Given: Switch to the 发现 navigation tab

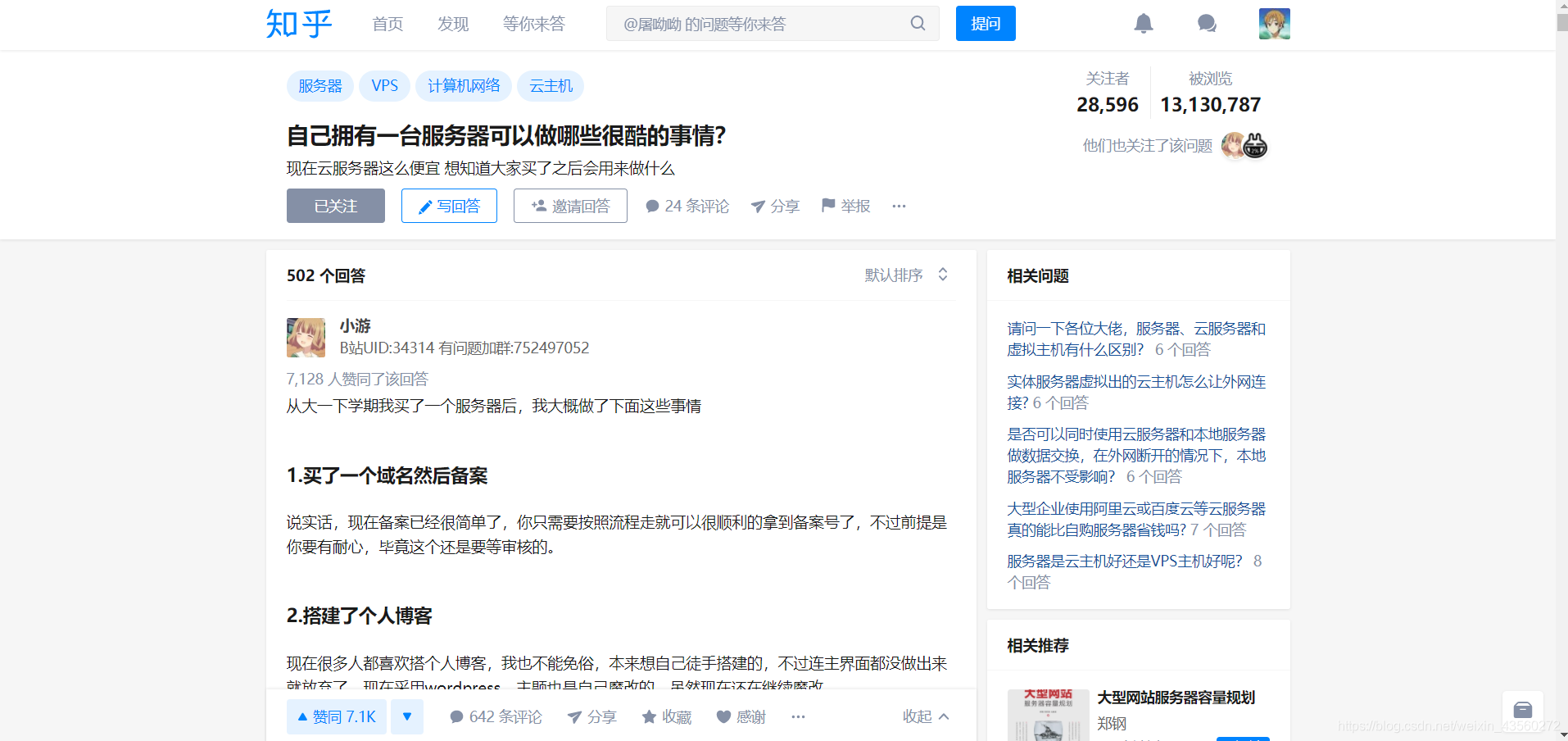Looking at the screenshot, I should 452,24.
